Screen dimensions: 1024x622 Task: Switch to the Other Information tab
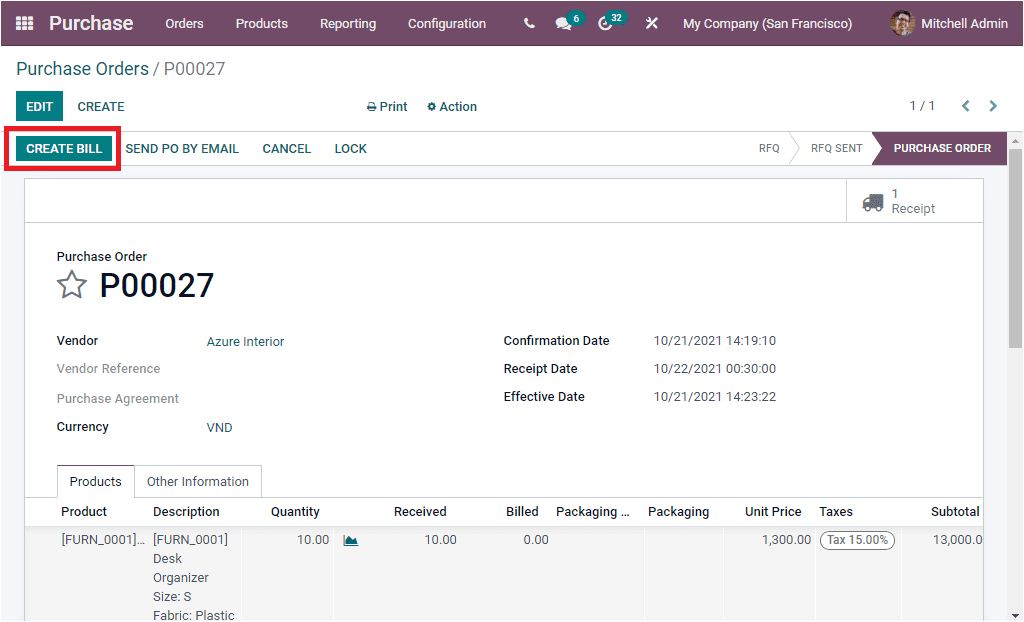(x=197, y=481)
